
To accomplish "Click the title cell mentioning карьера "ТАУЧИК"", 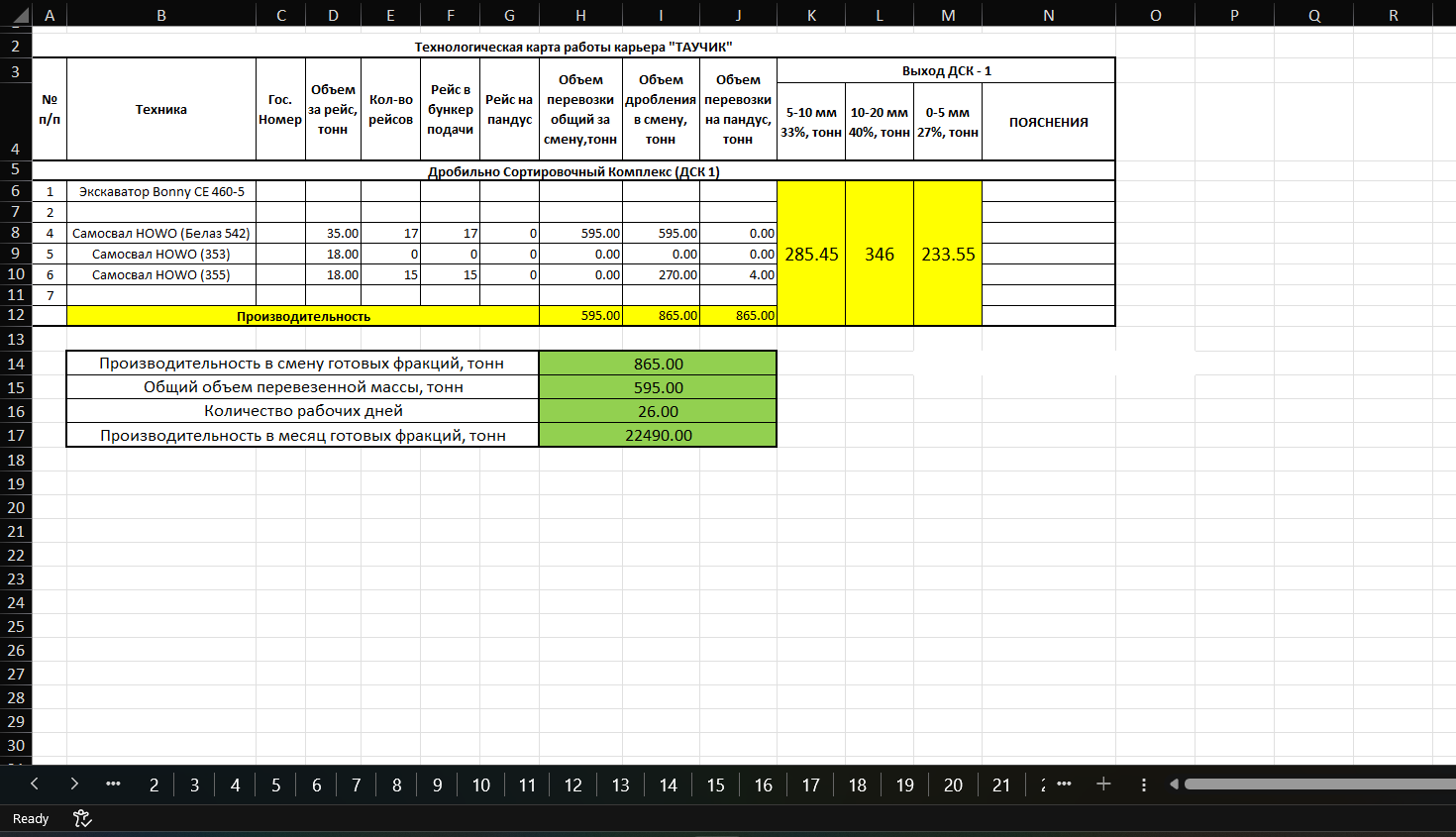I will click(x=573, y=47).
